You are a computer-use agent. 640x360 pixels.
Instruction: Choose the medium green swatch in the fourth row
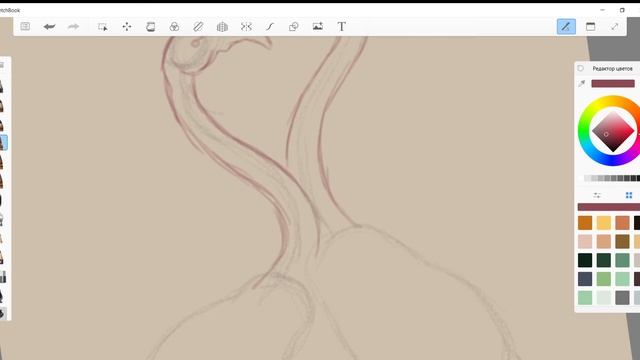[604, 279]
